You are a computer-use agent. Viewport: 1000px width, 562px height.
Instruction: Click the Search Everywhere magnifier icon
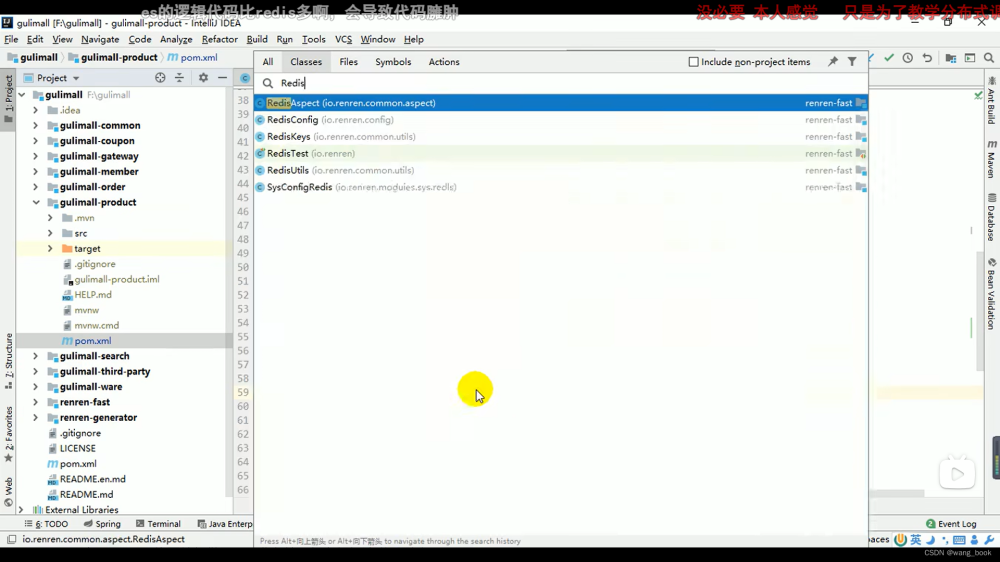[x=989, y=57]
